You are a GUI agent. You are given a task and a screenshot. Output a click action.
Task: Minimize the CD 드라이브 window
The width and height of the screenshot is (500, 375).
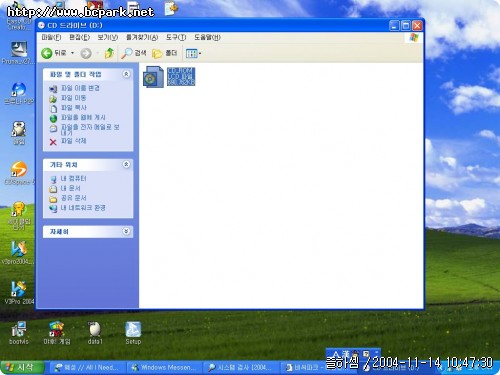[x=394, y=25]
